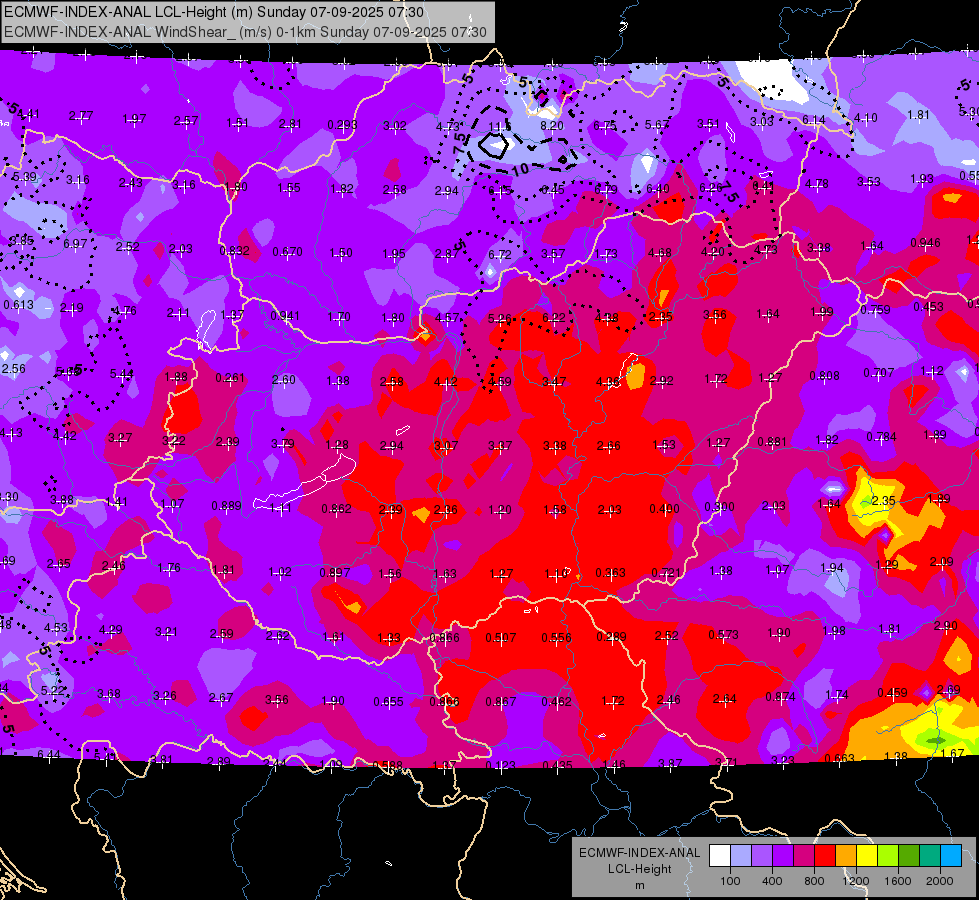
Task: Click the 0.453 grid value
Action: coord(928,307)
